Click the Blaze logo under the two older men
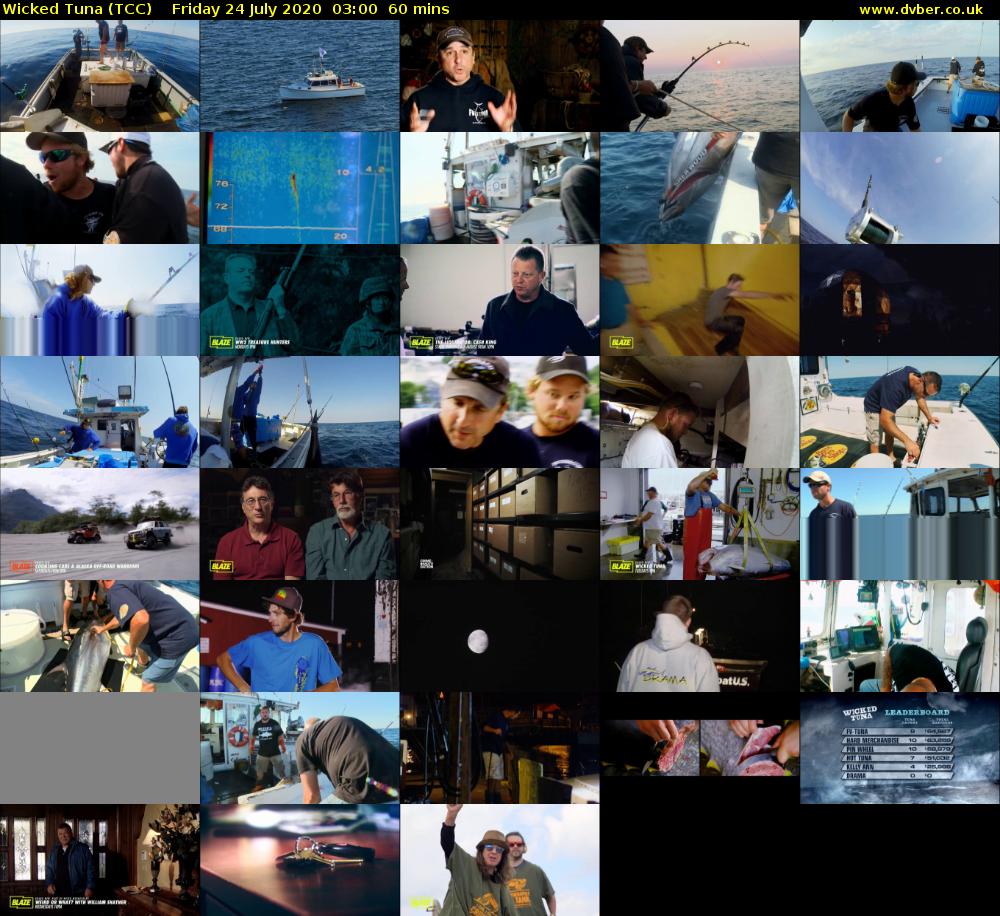The image size is (1000, 916). 221,566
